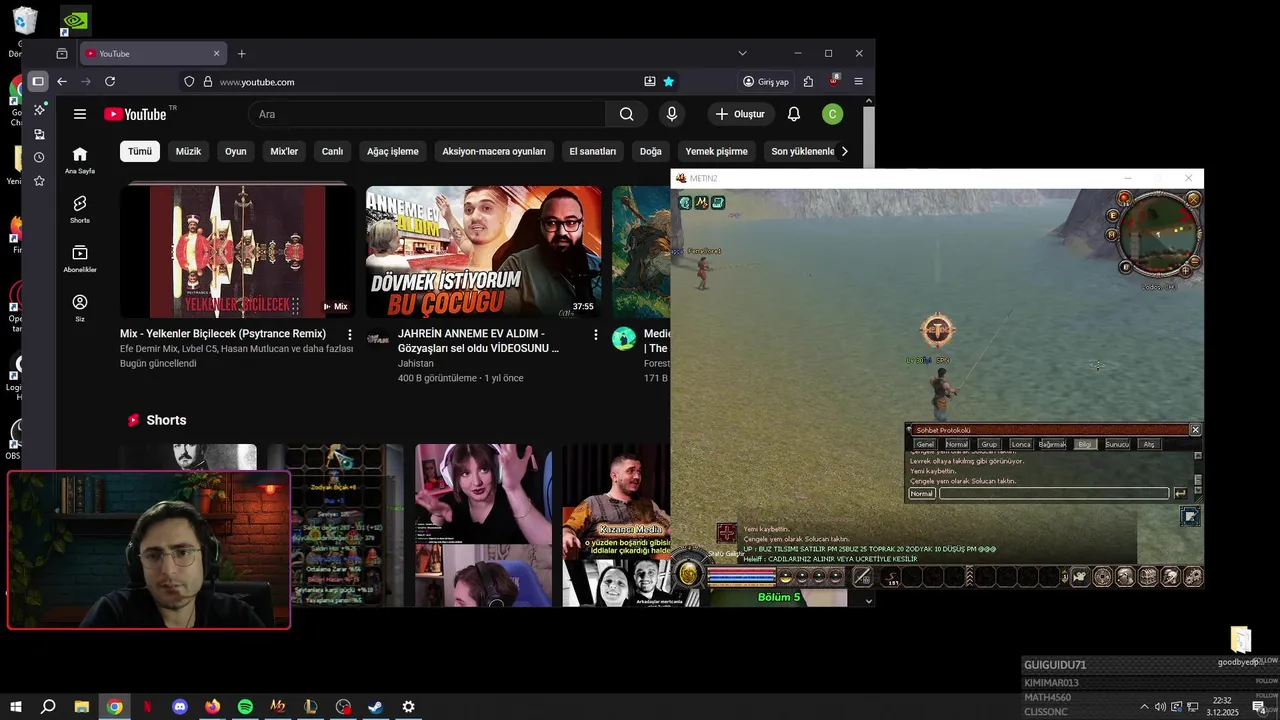This screenshot has height=720, width=1280.
Task: Toggle the Atış chat filter
Action: click(x=1149, y=444)
